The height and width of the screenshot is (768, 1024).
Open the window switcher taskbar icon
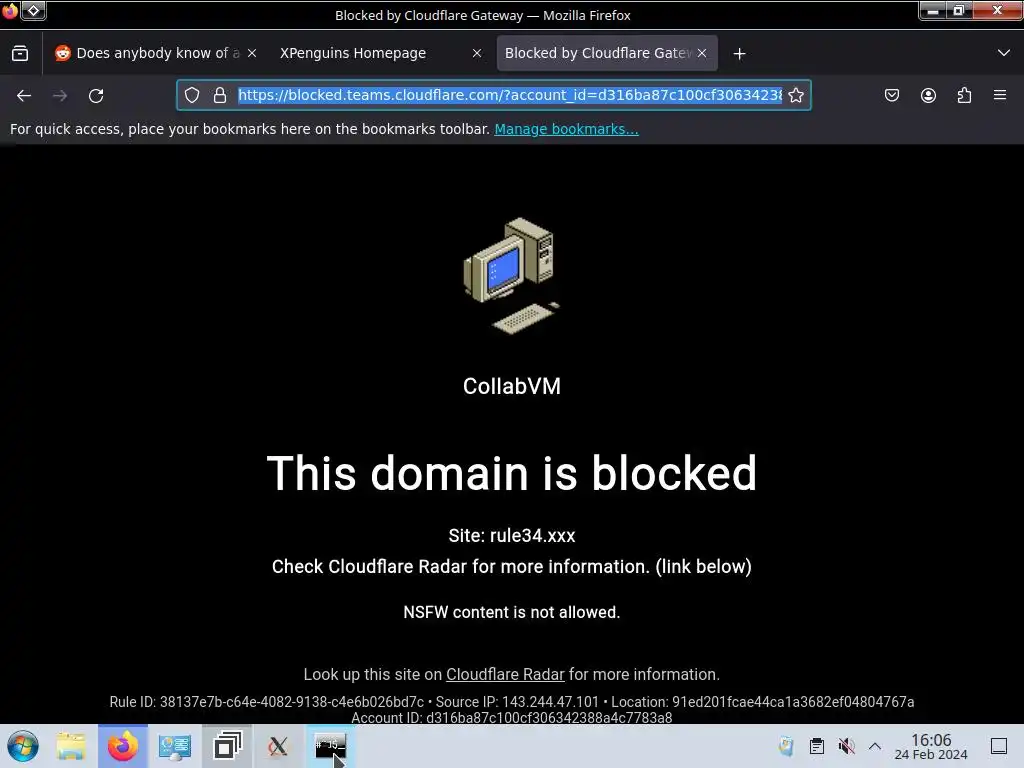[x=227, y=746]
